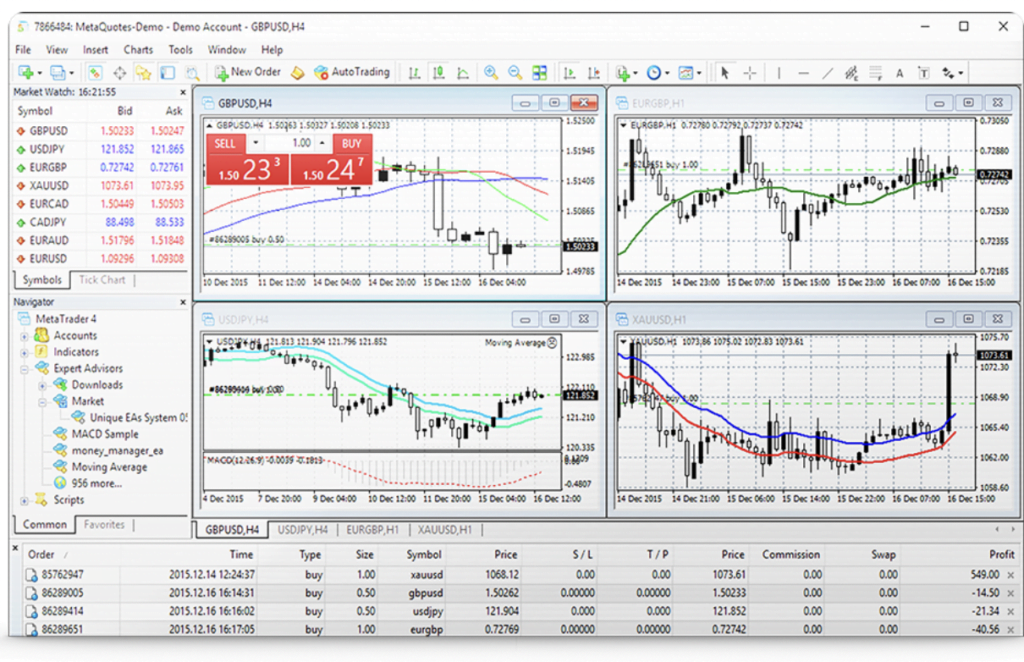Click the New Order button

[248, 72]
